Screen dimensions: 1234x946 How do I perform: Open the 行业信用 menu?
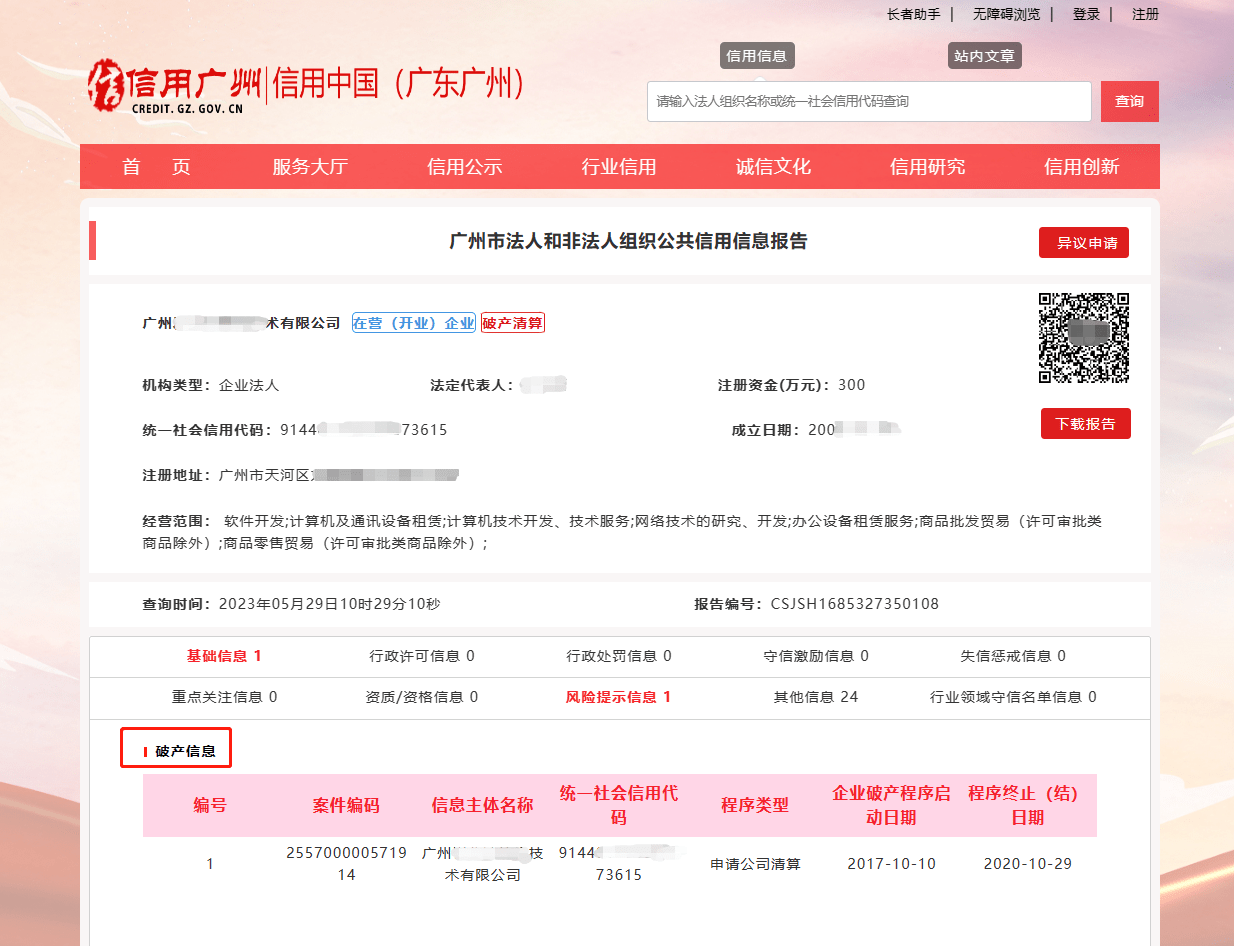point(619,166)
